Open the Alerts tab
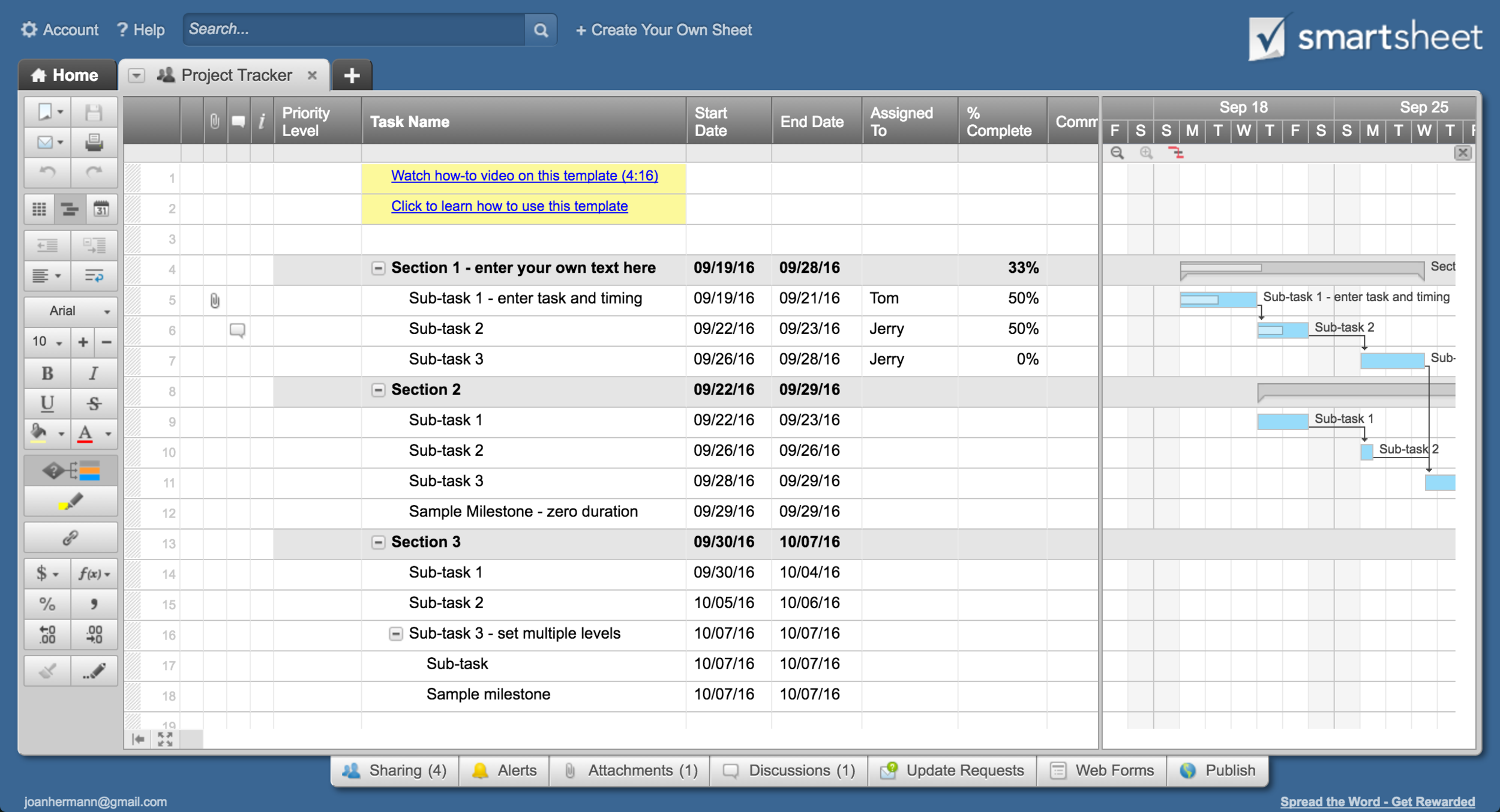 click(504, 770)
